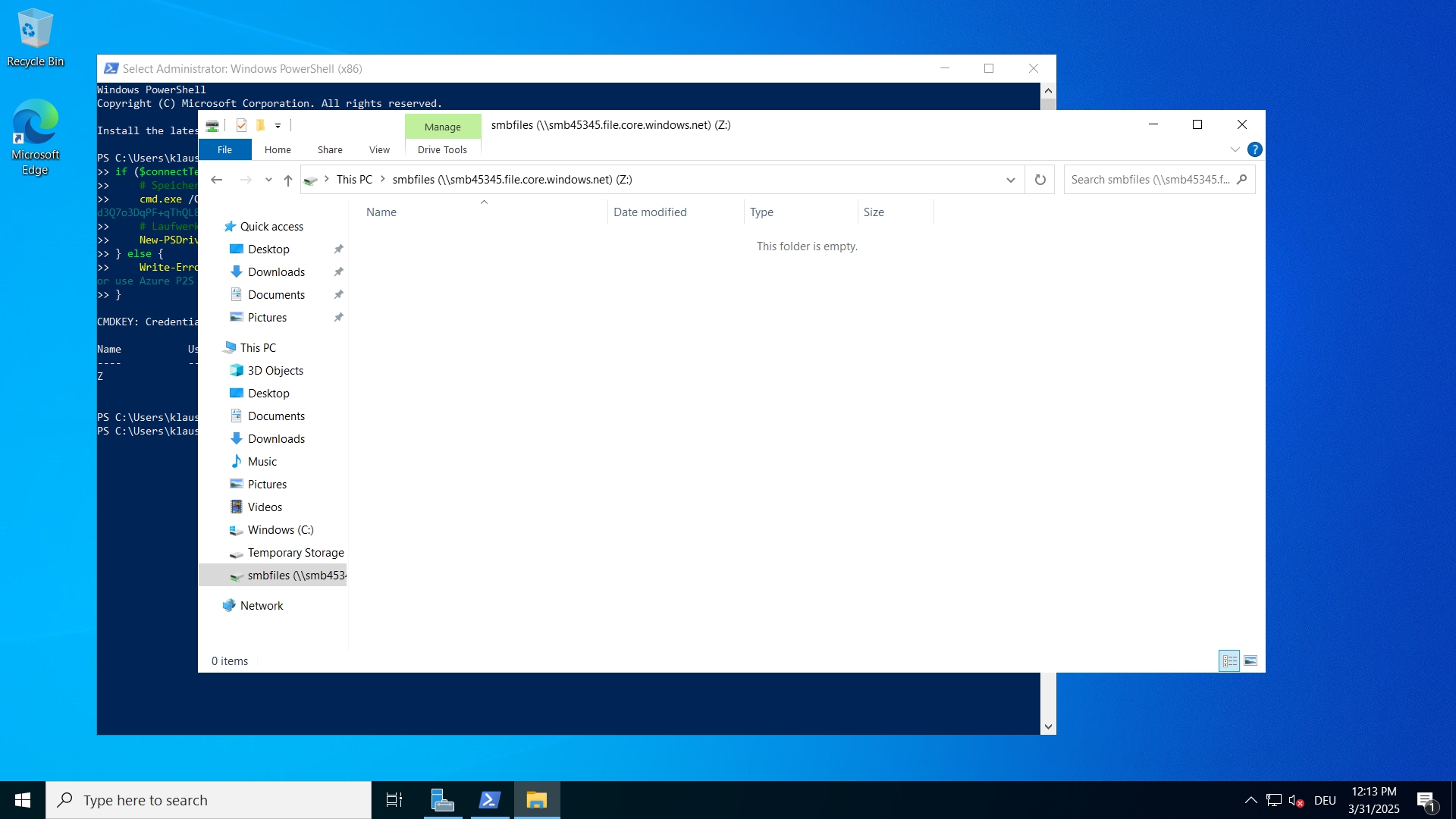Open the recent locations dropdown arrow
Viewport: 1456px width, 819px height.
click(268, 180)
